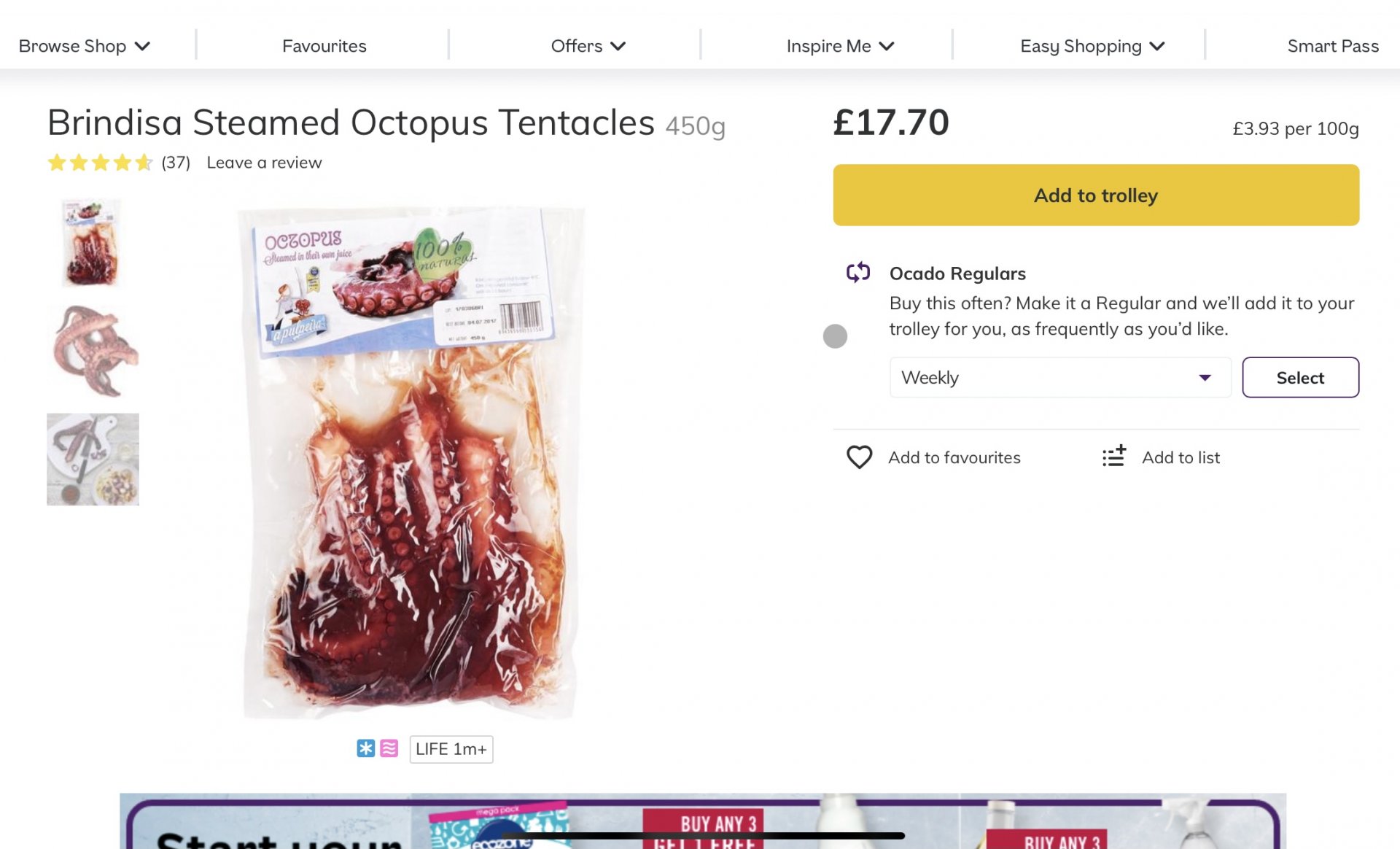Expand the Browse Shop menu

coord(84,46)
